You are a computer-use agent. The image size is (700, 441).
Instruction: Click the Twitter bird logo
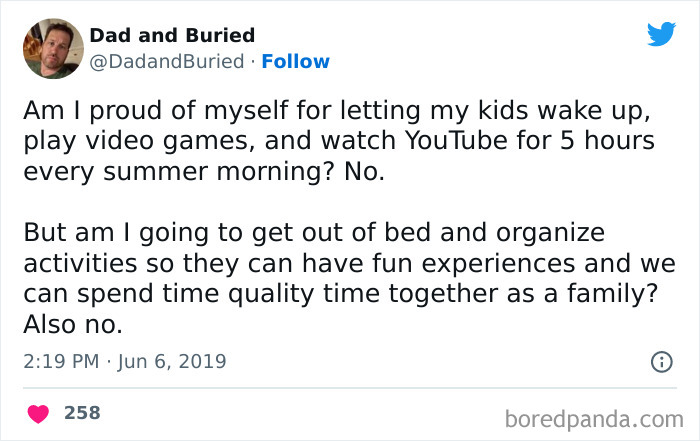pyautogui.click(x=661, y=34)
